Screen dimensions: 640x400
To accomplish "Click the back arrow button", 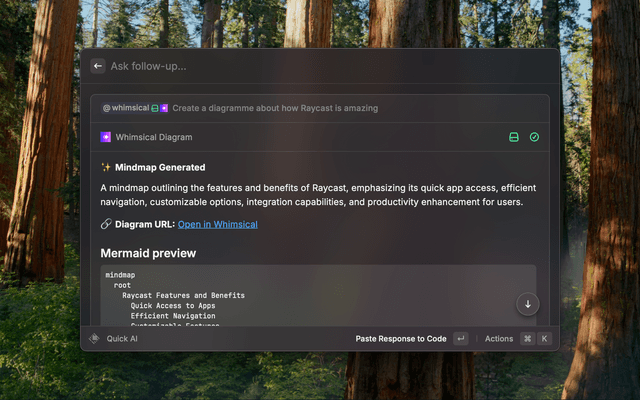I will click(x=98, y=66).
